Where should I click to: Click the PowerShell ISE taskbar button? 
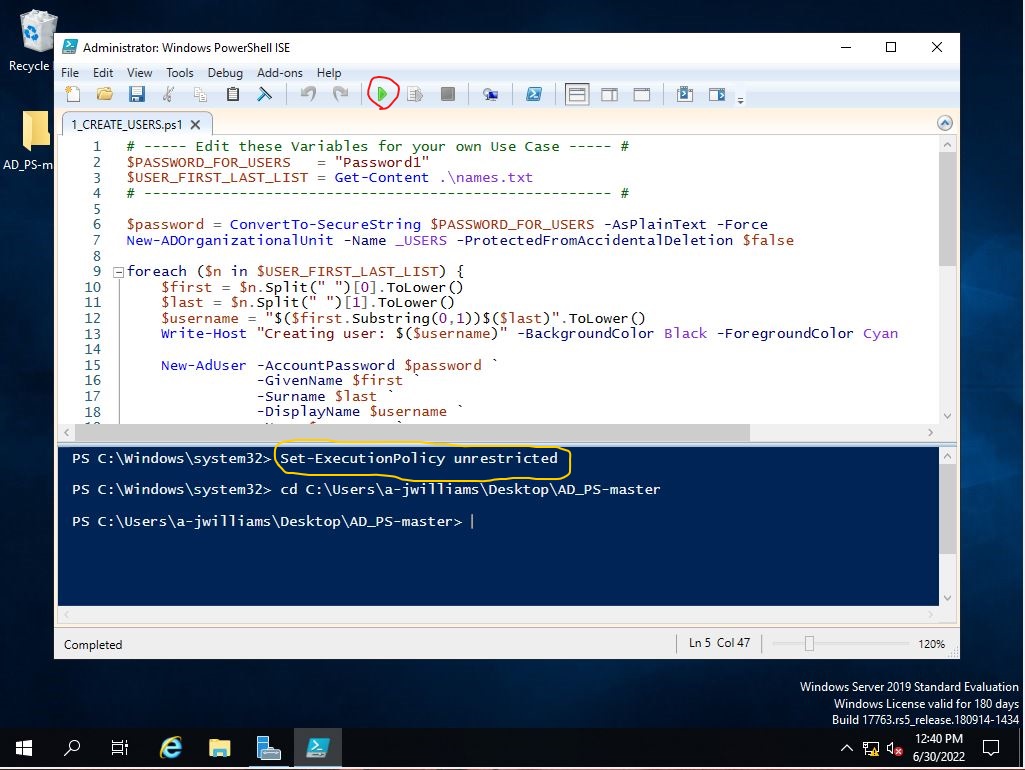tap(318, 748)
